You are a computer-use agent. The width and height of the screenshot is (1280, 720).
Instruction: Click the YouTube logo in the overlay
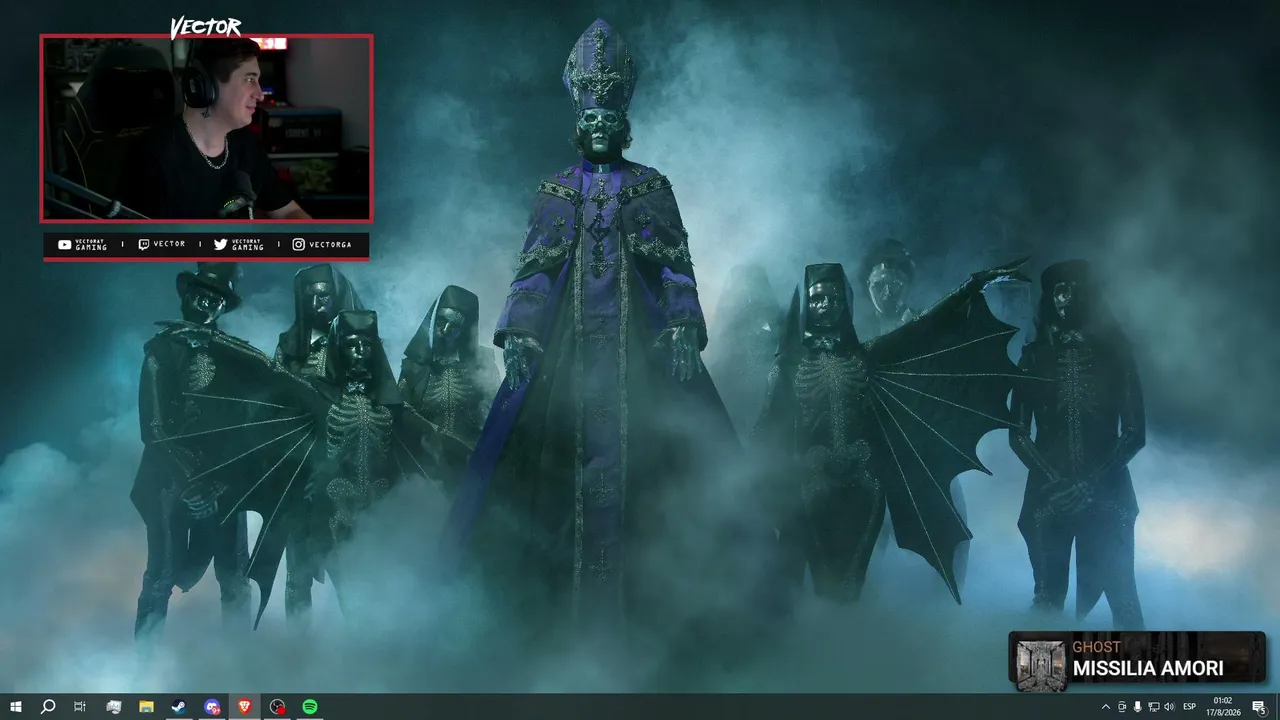[x=65, y=244]
